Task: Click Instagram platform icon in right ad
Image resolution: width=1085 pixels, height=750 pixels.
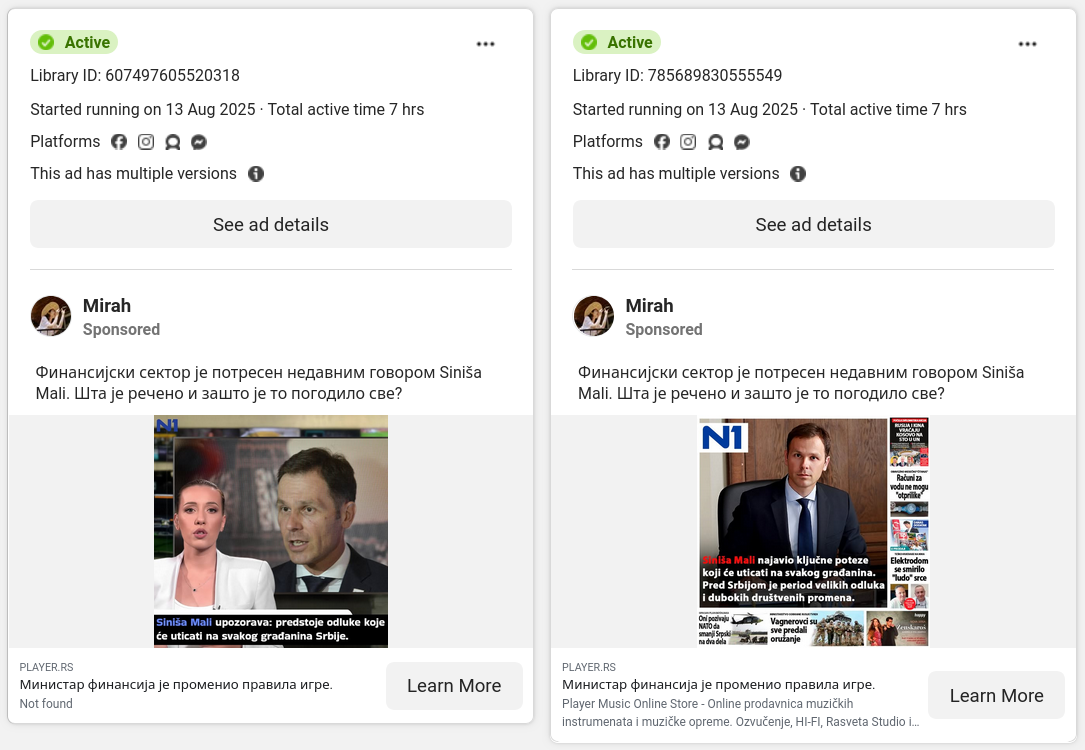Action: 688,142
